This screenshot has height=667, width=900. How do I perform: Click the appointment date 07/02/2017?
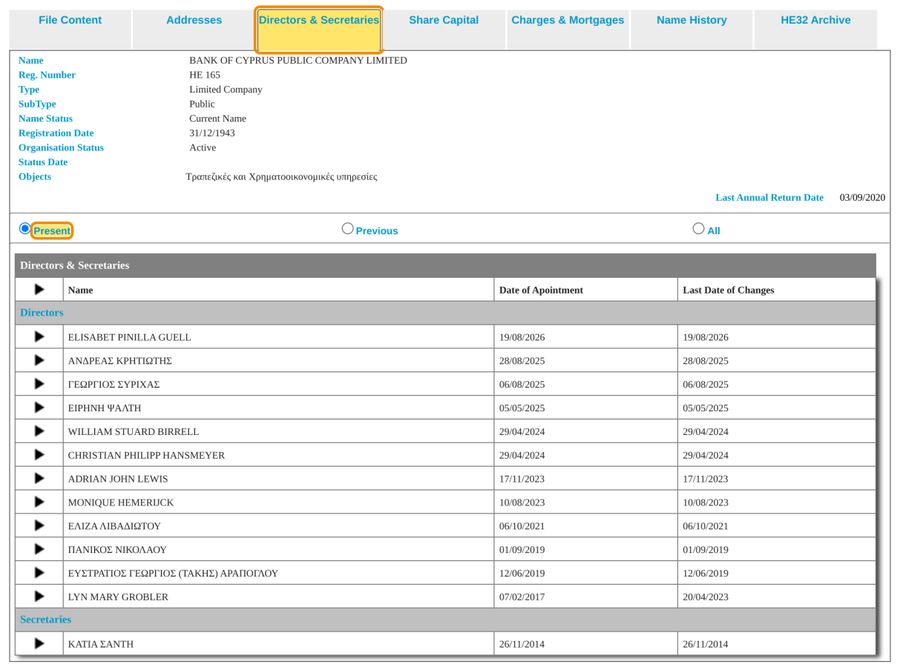(522, 597)
